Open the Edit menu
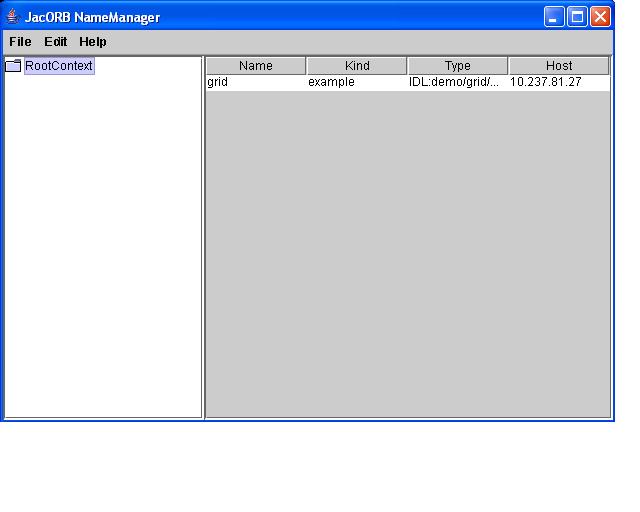Viewport: 640px width, 512px height. 56,42
